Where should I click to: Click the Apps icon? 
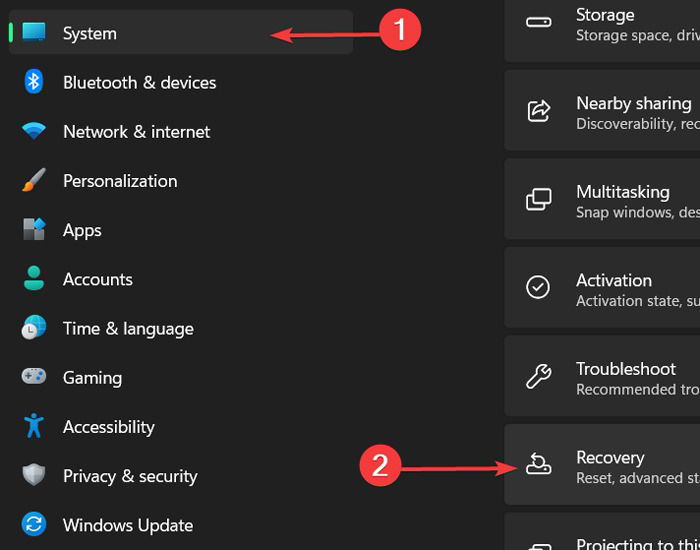(x=34, y=229)
